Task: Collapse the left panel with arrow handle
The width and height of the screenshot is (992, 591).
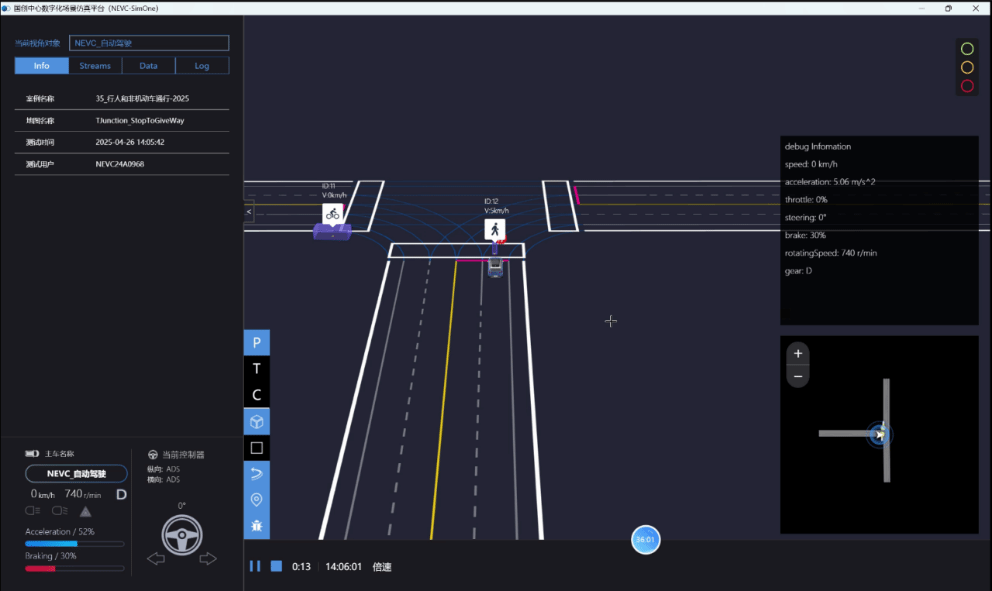Action: (x=249, y=212)
